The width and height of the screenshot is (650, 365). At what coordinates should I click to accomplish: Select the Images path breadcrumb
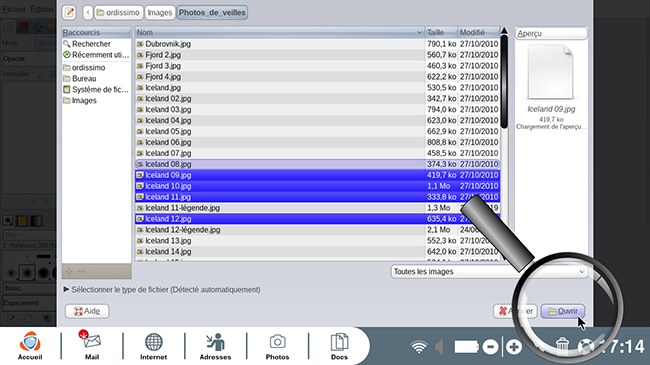pyautogui.click(x=160, y=12)
